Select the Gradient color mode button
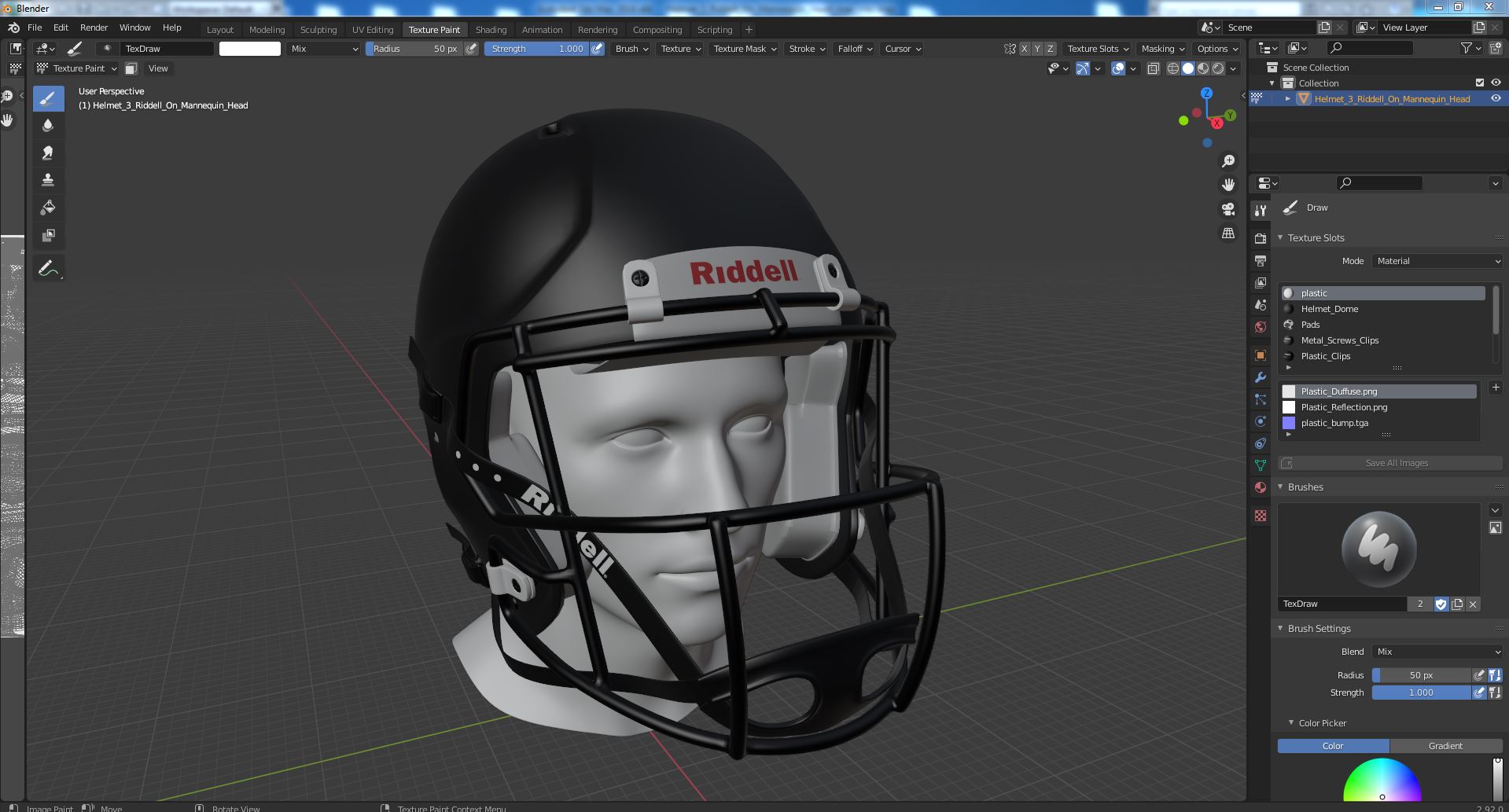 pos(1445,746)
